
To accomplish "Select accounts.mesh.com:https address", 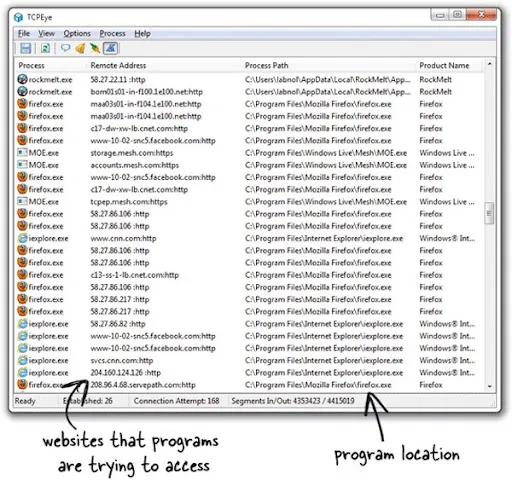I will point(135,165).
